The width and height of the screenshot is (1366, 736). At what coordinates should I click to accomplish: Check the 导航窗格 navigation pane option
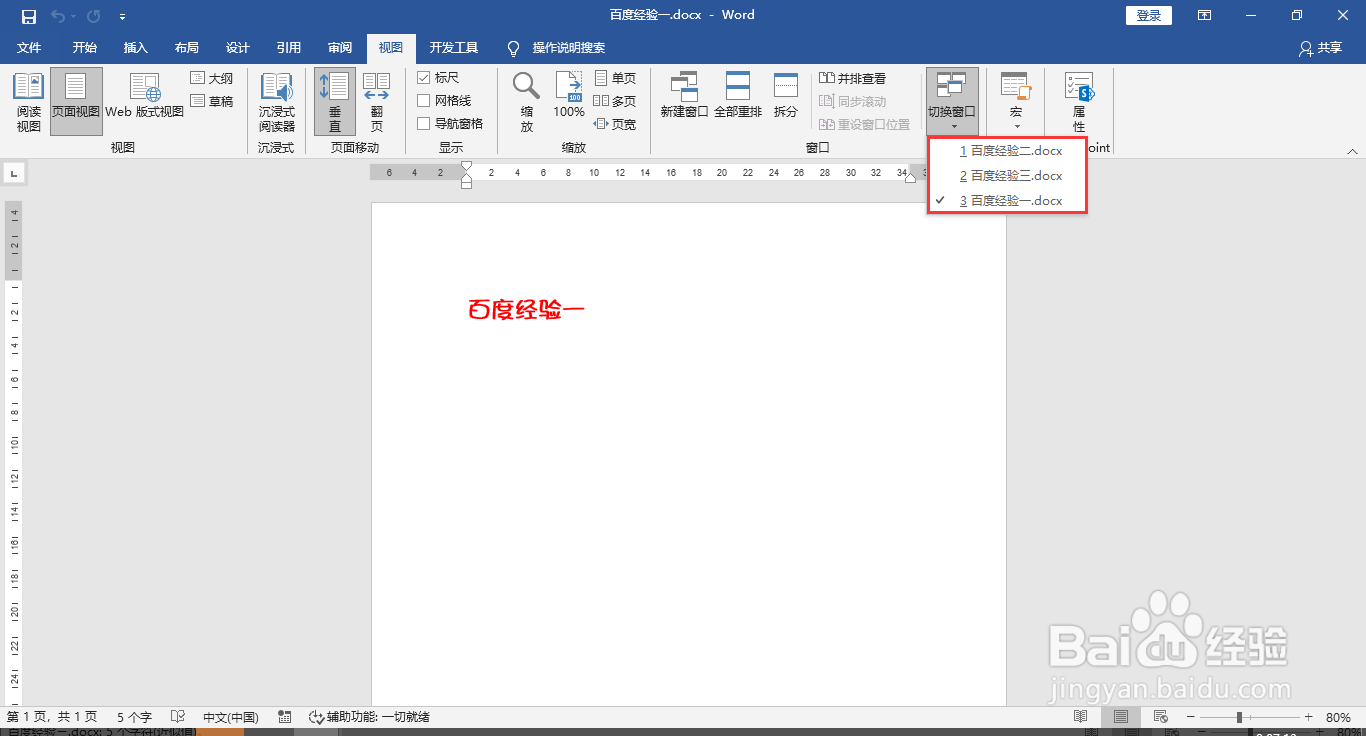(424, 123)
